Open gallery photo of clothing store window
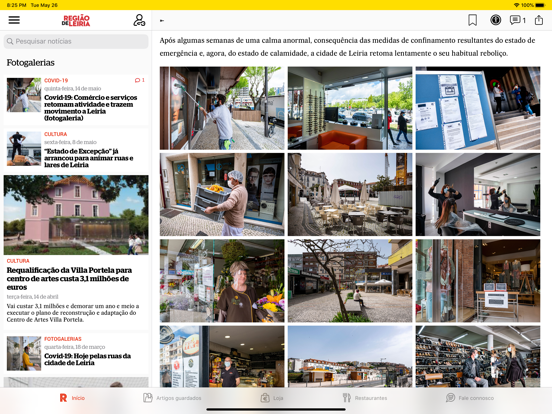The image size is (552, 414). 478,281
